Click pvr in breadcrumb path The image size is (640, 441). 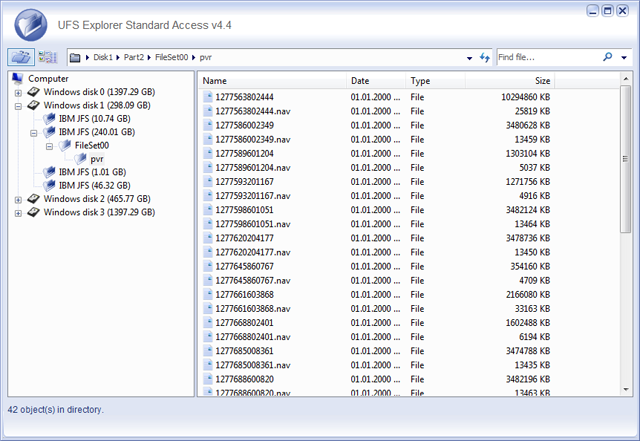pyautogui.click(x=205, y=58)
